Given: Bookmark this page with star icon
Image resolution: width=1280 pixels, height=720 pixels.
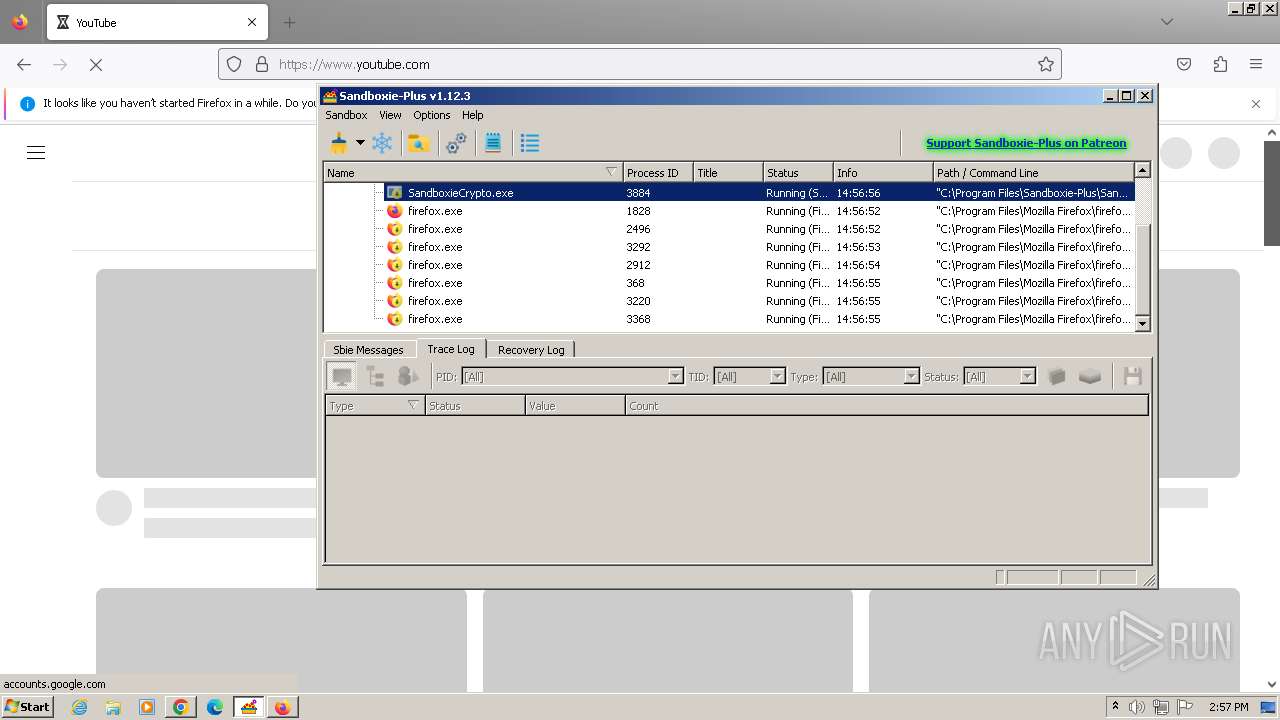Looking at the screenshot, I should pos(1046,64).
